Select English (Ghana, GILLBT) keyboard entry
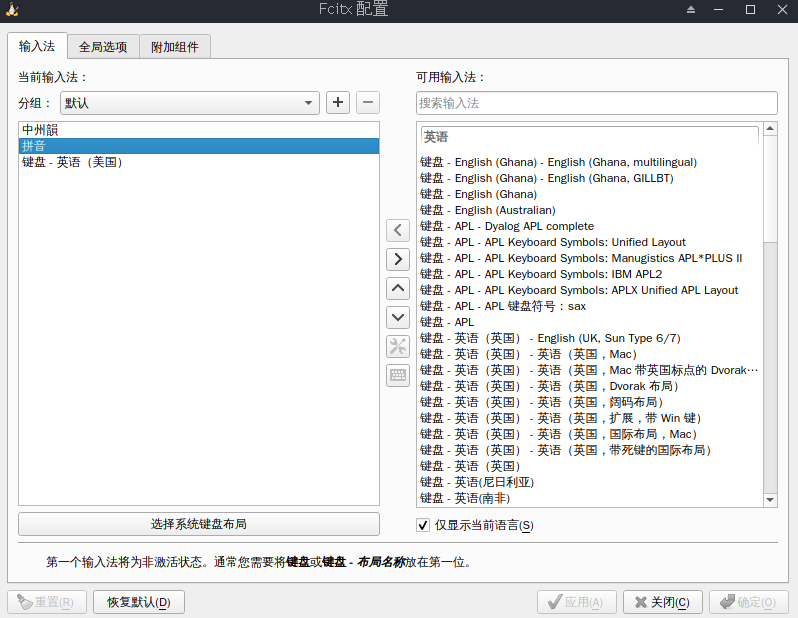Image resolution: width=798 pixels, height=618 pixels. click(590, 178)
